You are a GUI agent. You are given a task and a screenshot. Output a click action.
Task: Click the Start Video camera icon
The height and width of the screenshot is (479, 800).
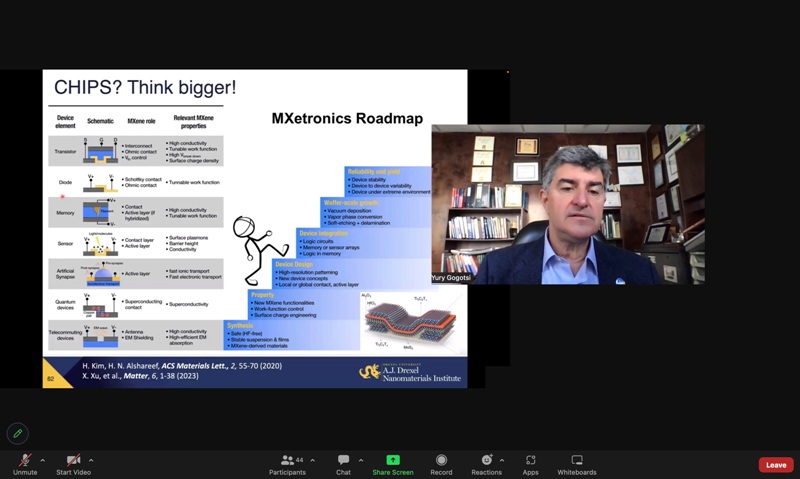point(73,460)
